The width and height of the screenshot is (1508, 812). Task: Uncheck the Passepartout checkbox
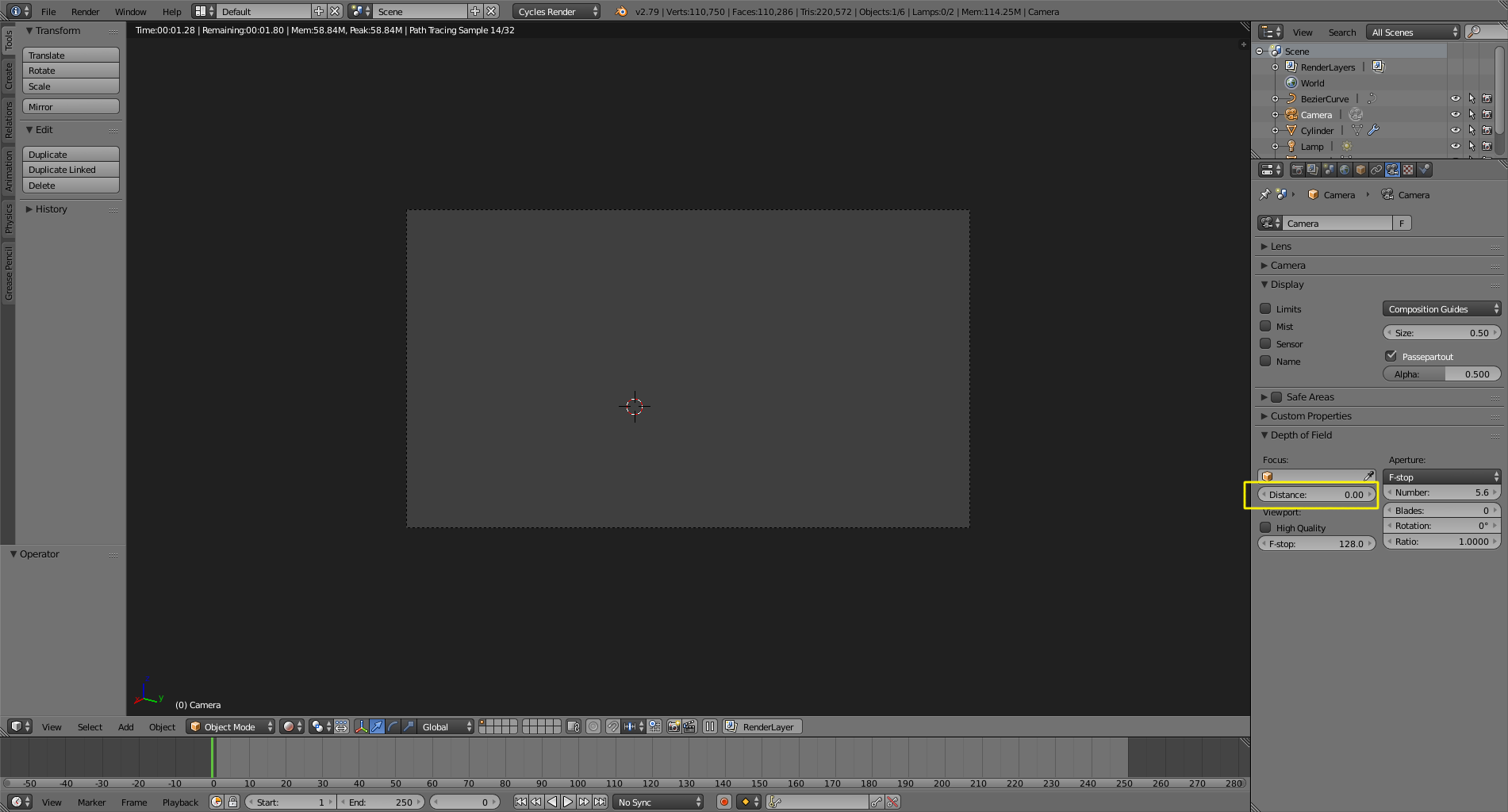(x=1391, y=356)
